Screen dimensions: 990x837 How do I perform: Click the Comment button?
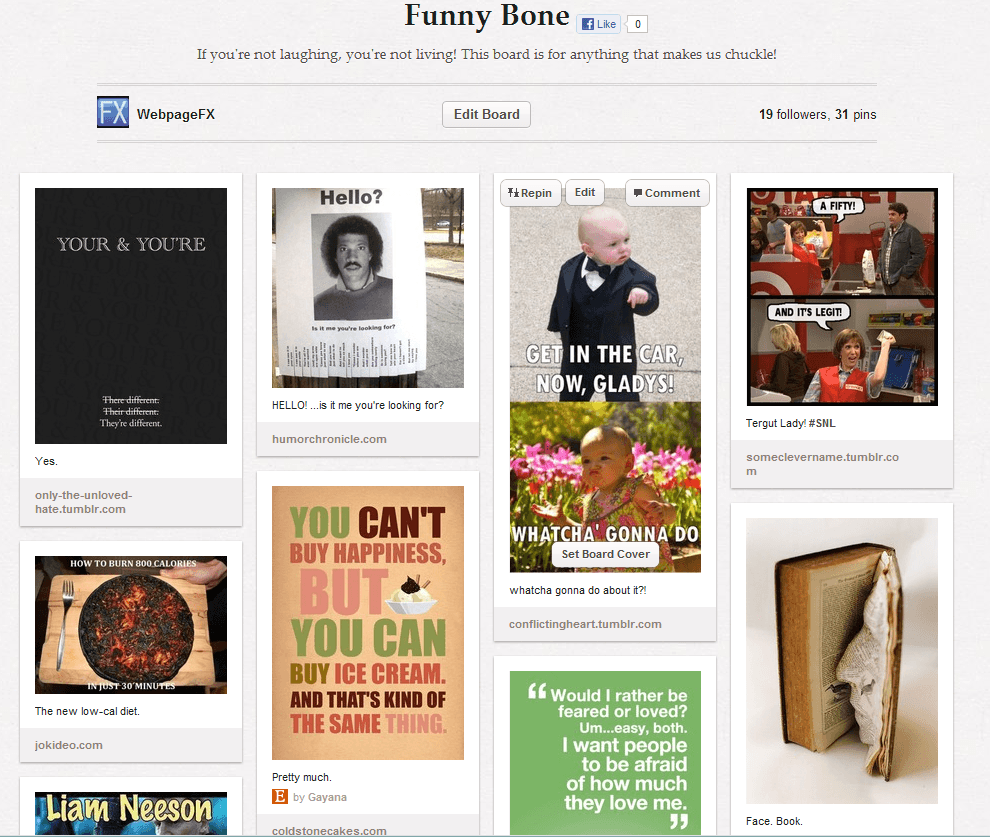(667, 192)
